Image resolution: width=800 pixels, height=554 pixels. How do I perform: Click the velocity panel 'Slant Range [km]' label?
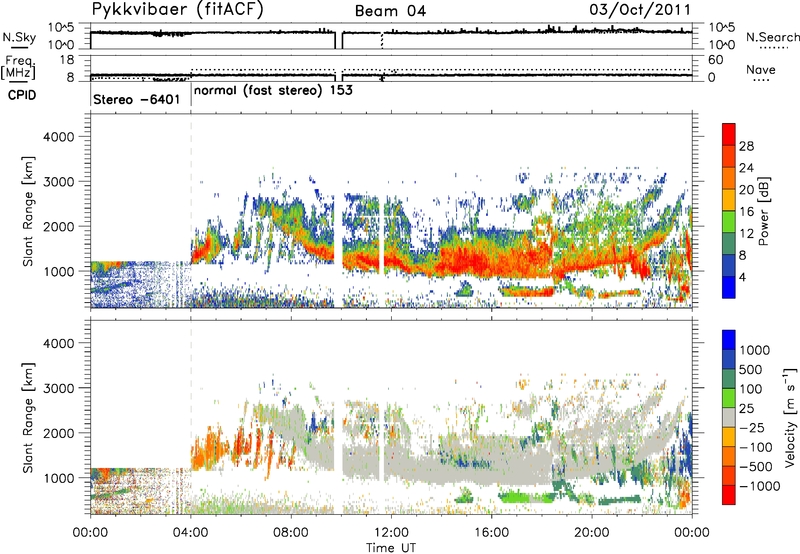point(28,417)
